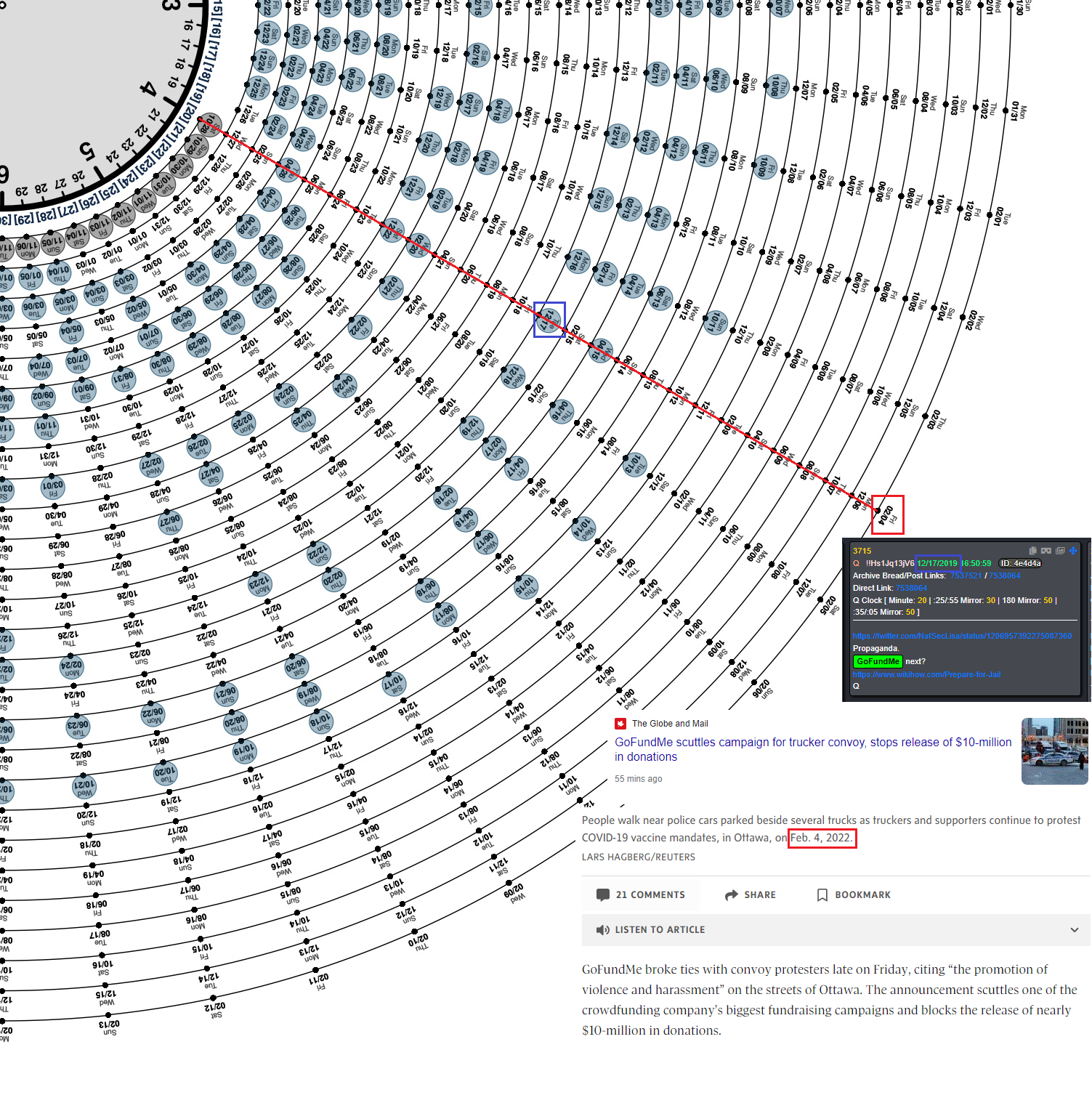1092x1095 pixels.
Task: Click the post time 16:50:59
Action: tap(976, 563)
